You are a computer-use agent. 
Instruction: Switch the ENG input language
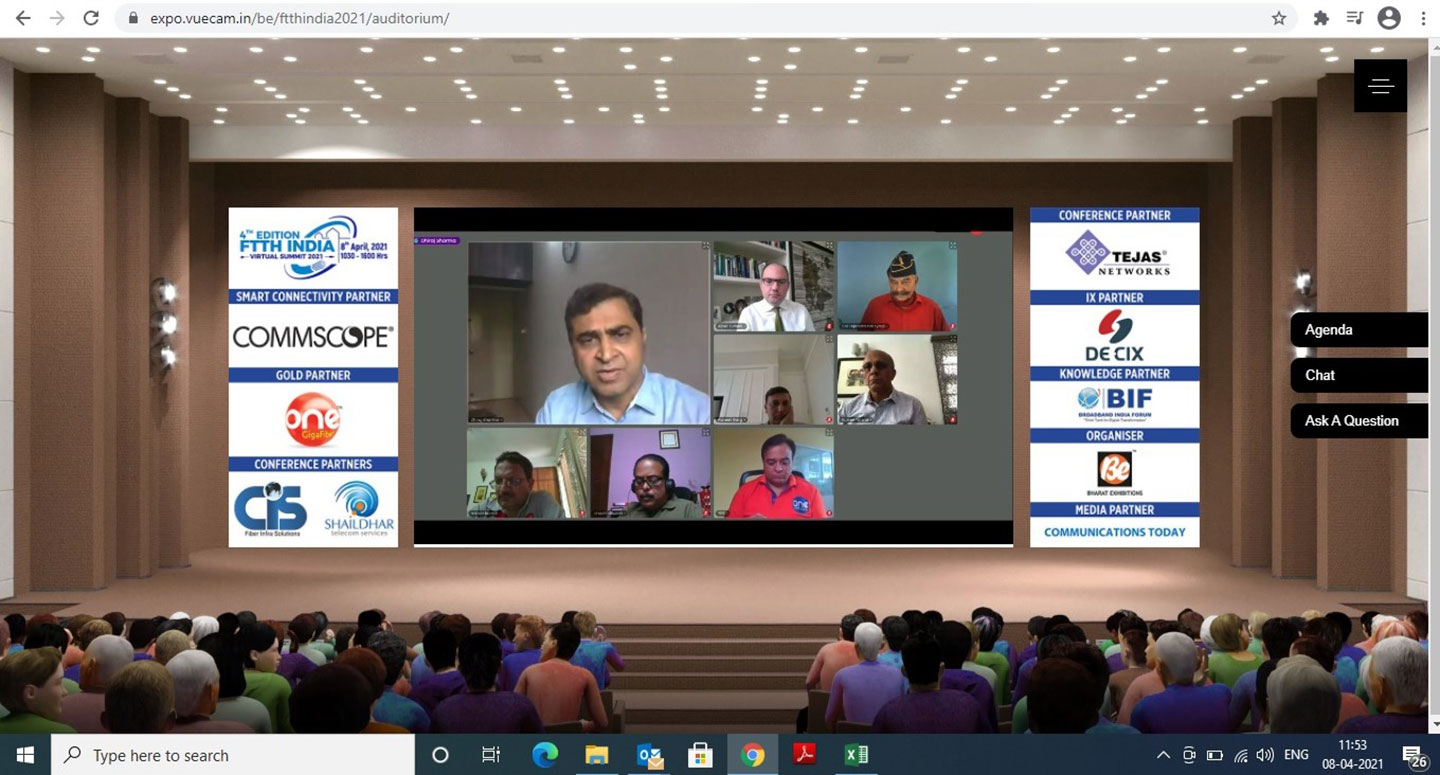pos(1297,755)
